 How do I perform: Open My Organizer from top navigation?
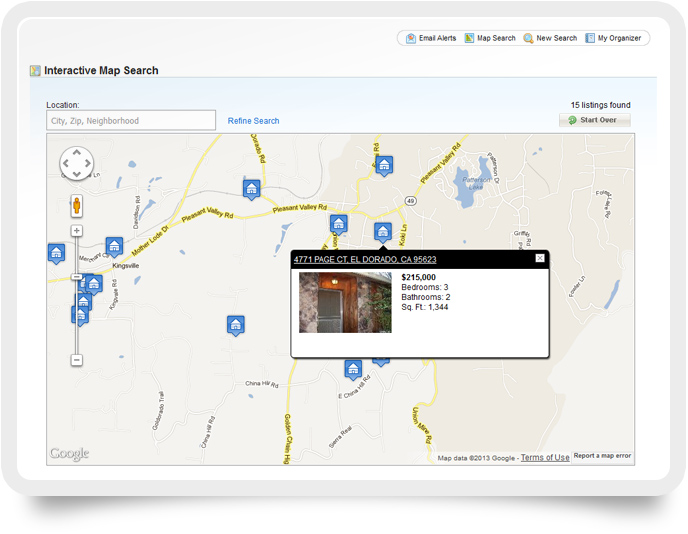pos(613,38)
